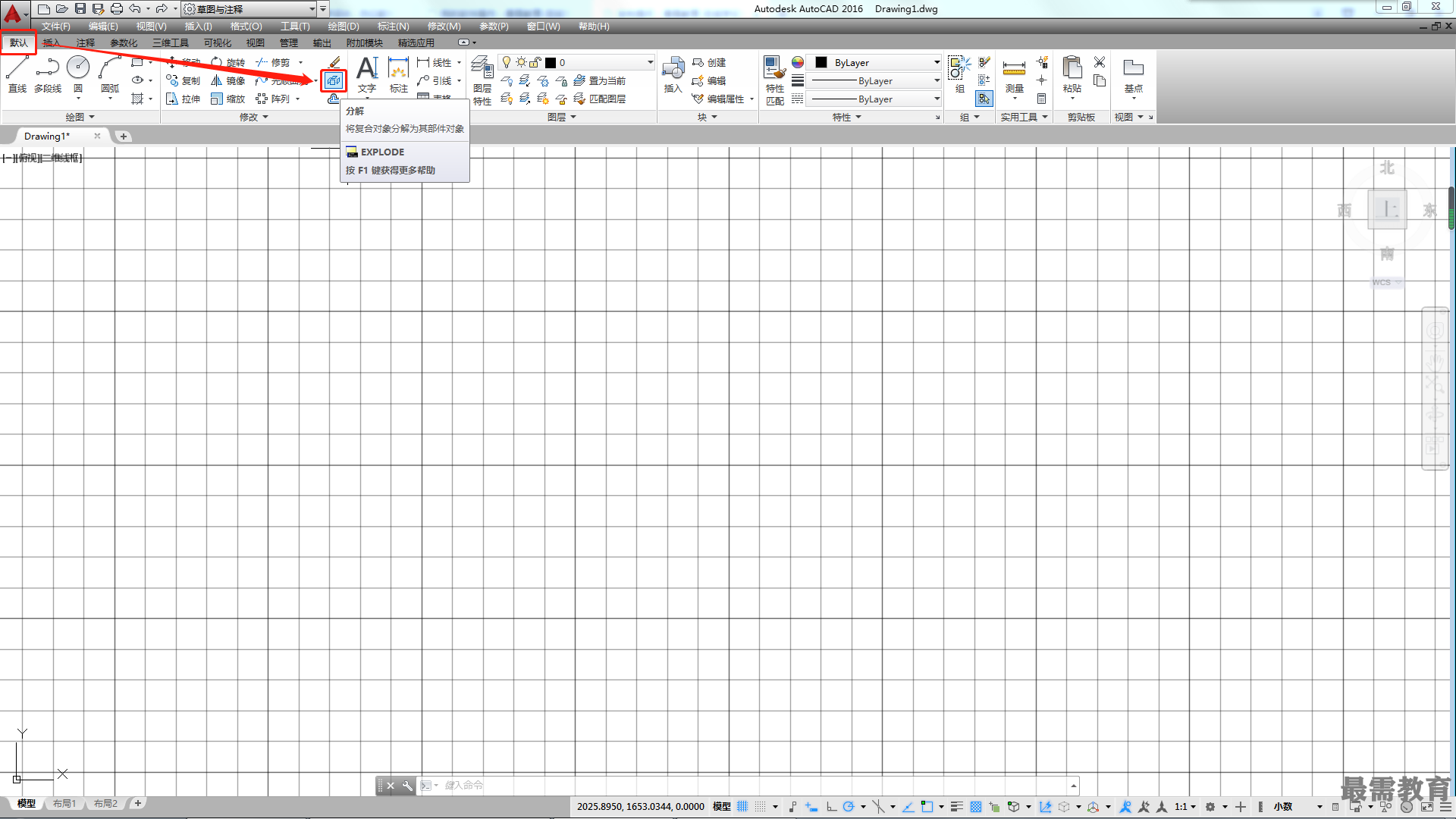Toggle dynamic input in status bar

click(x=811, y=807)
